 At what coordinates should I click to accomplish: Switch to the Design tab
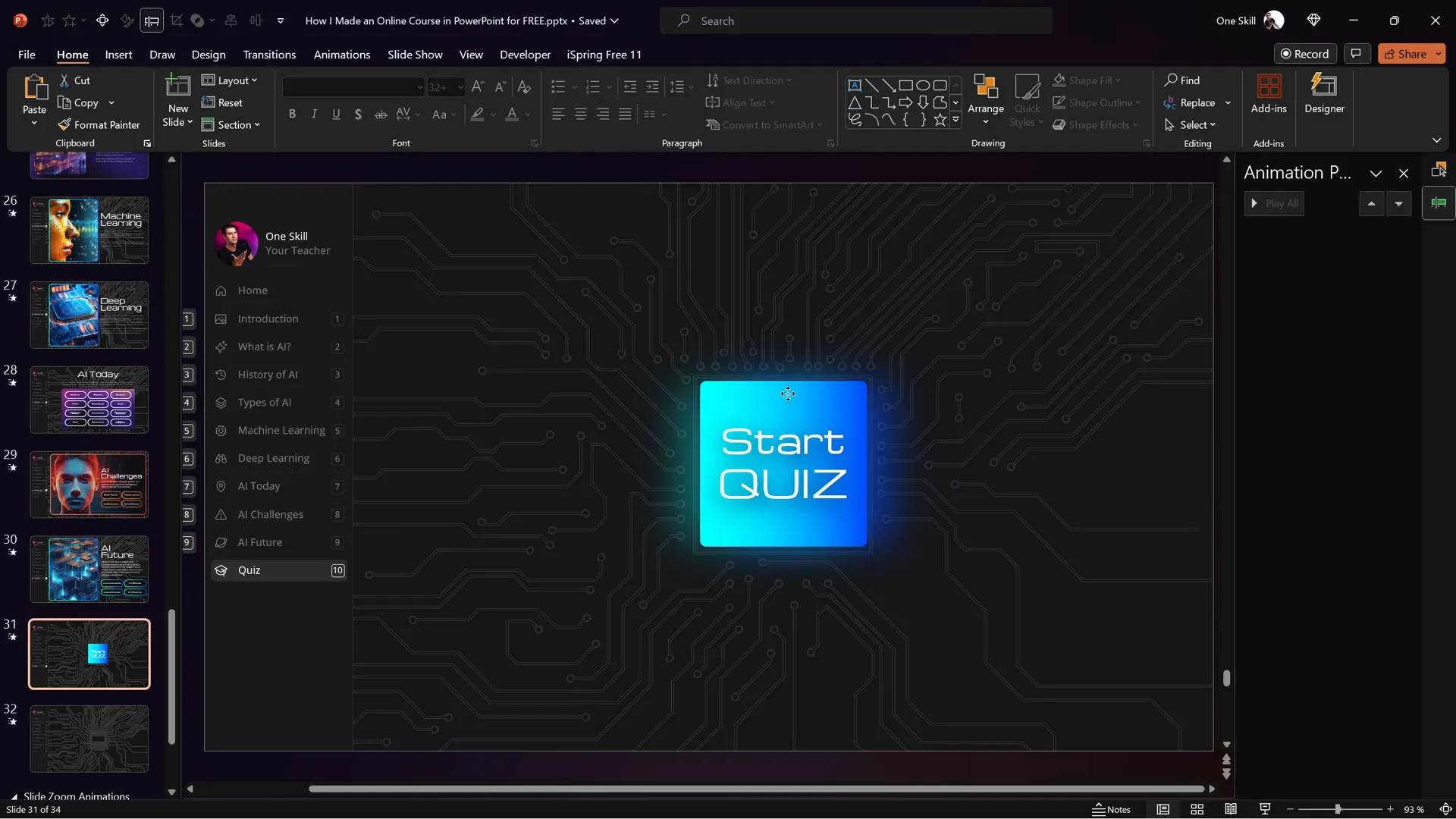(x=209, y=55)
